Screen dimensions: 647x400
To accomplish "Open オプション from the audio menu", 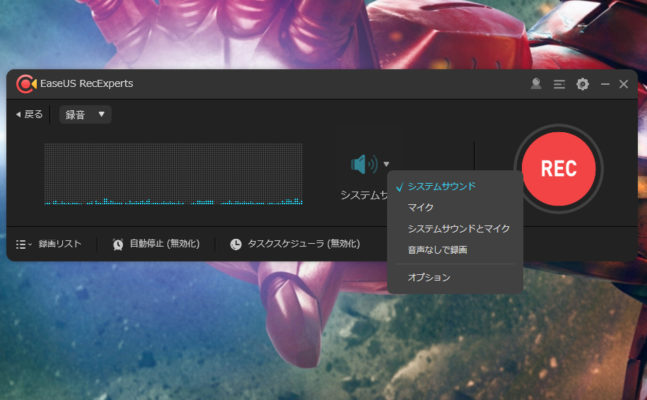I will [x=429, y=277].
